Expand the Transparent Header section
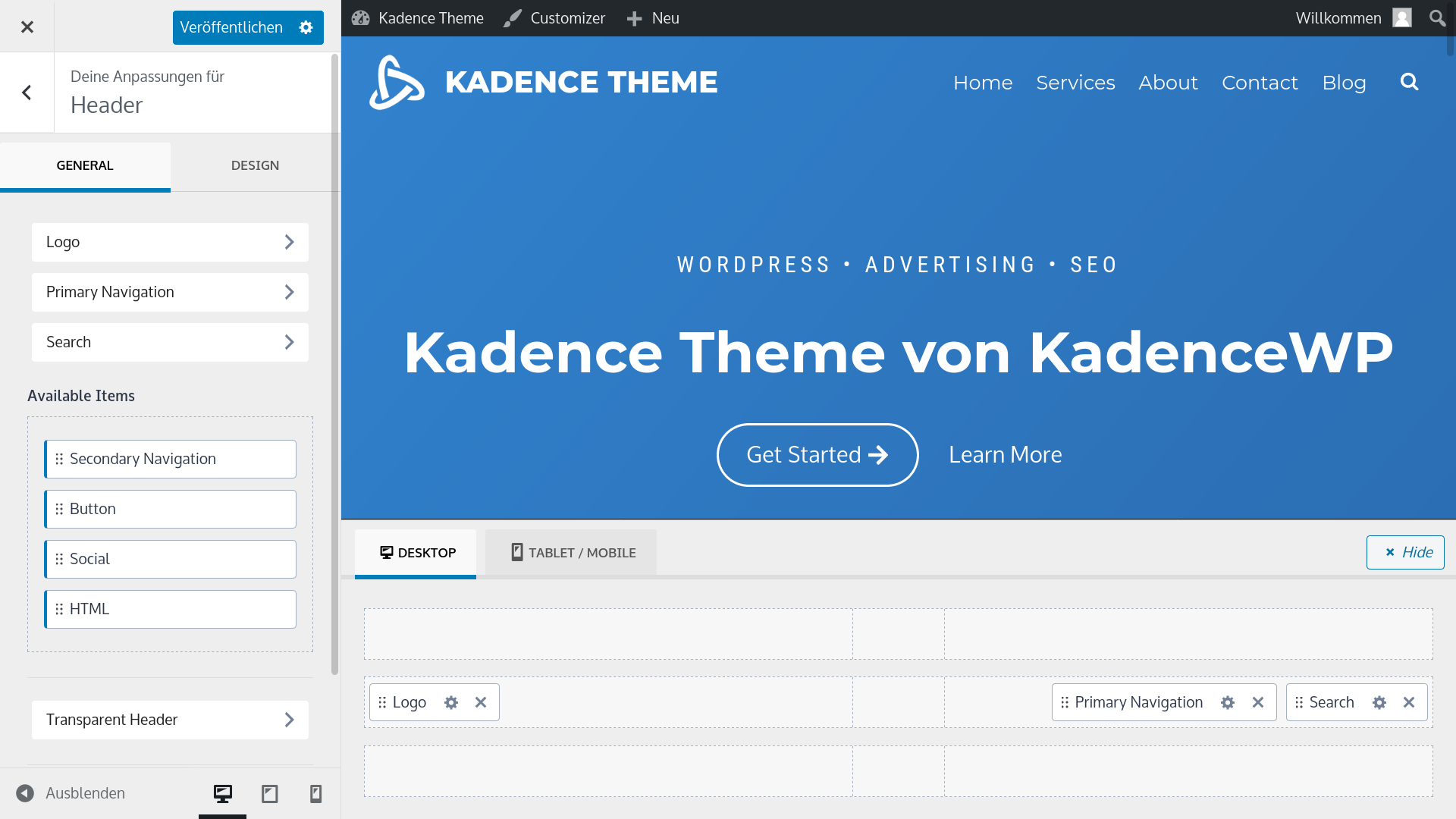This screenshot has height=819, width=1456. tap(170, 720)
